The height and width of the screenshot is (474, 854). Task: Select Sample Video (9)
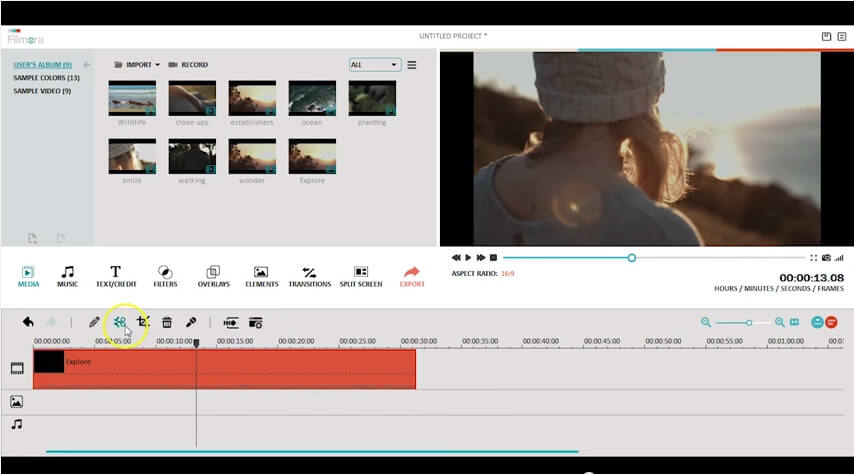point(42,91)
